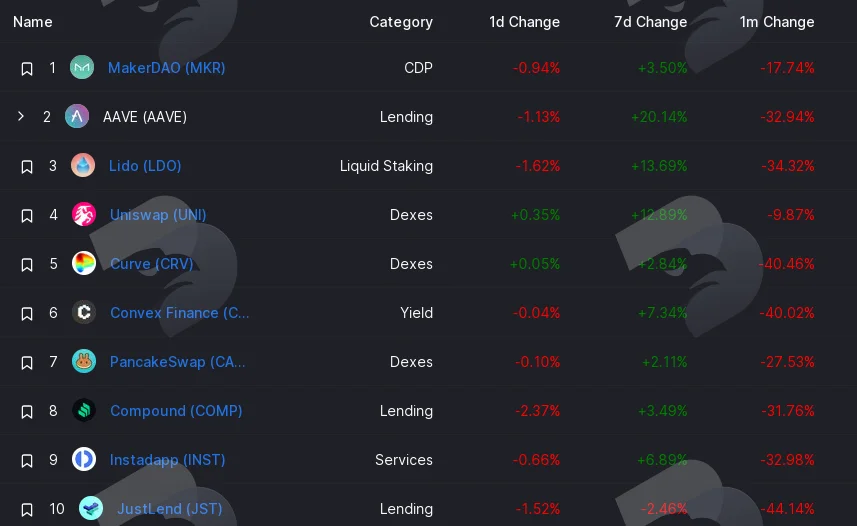Click the Compound green logo icon
This screenshot has height=526, width=857.
84,410
